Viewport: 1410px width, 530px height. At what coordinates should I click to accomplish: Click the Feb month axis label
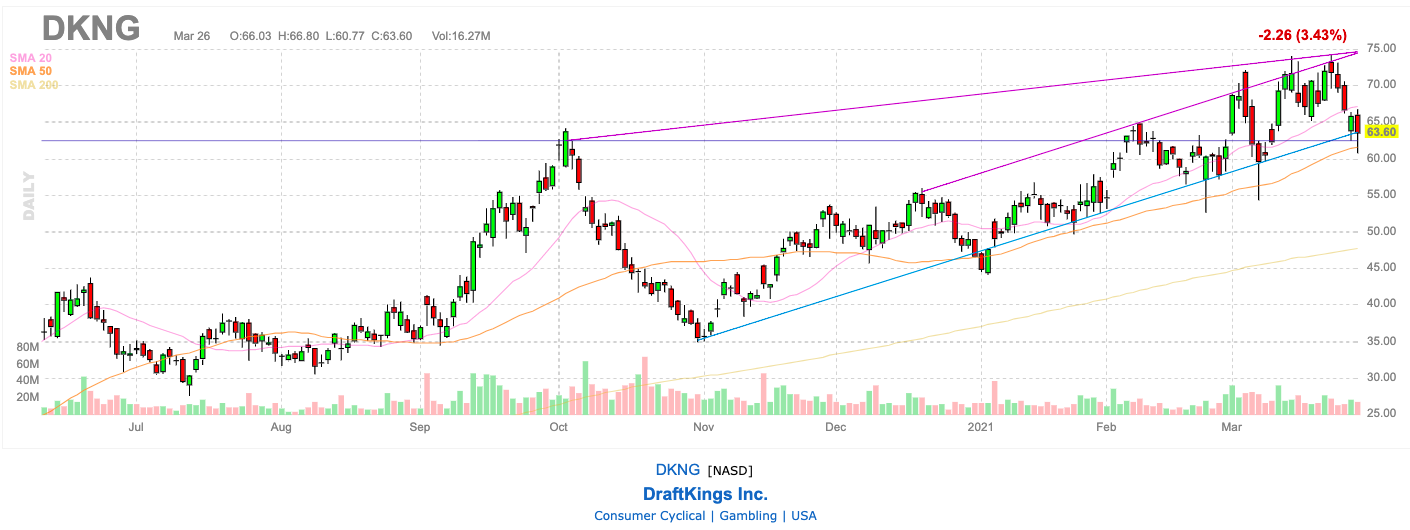pos(1105,428)
